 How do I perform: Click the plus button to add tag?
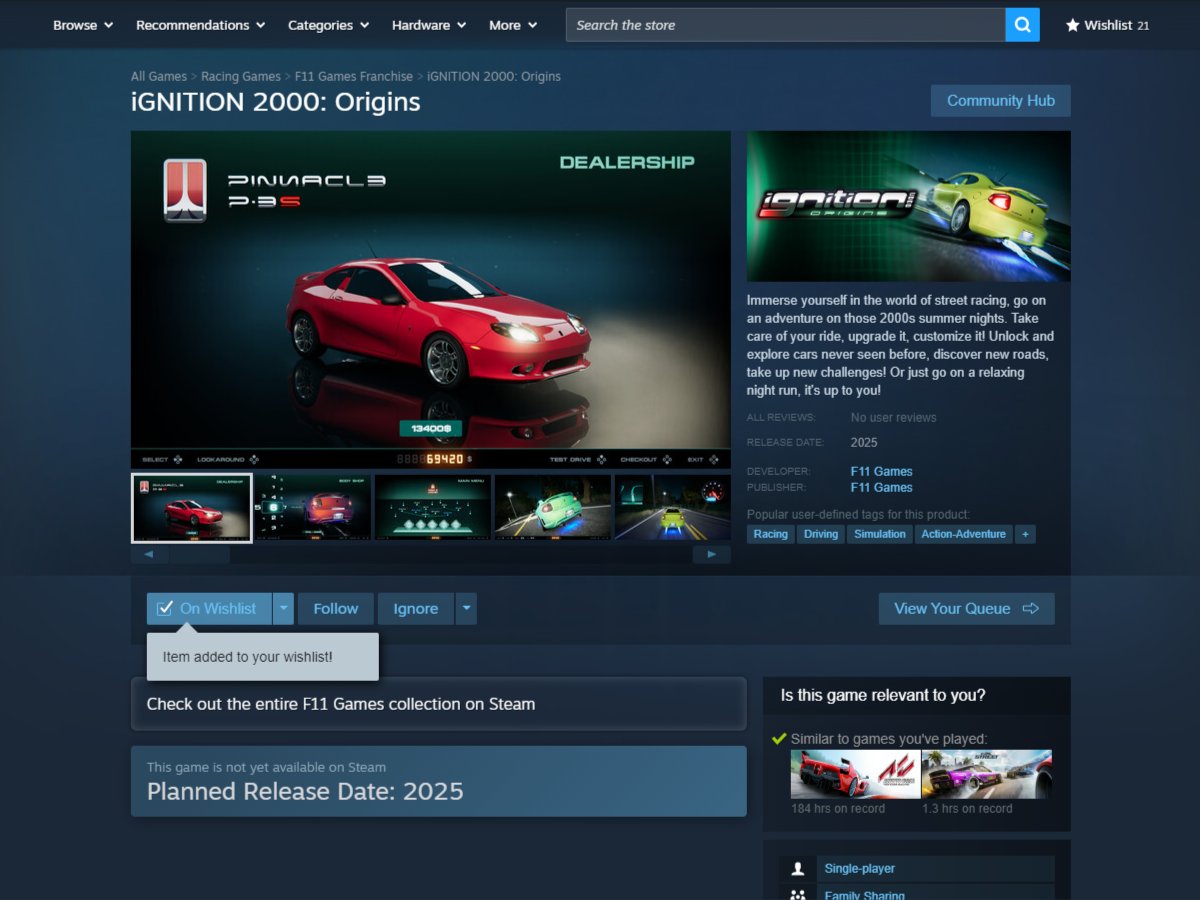tap(1025, 534)
